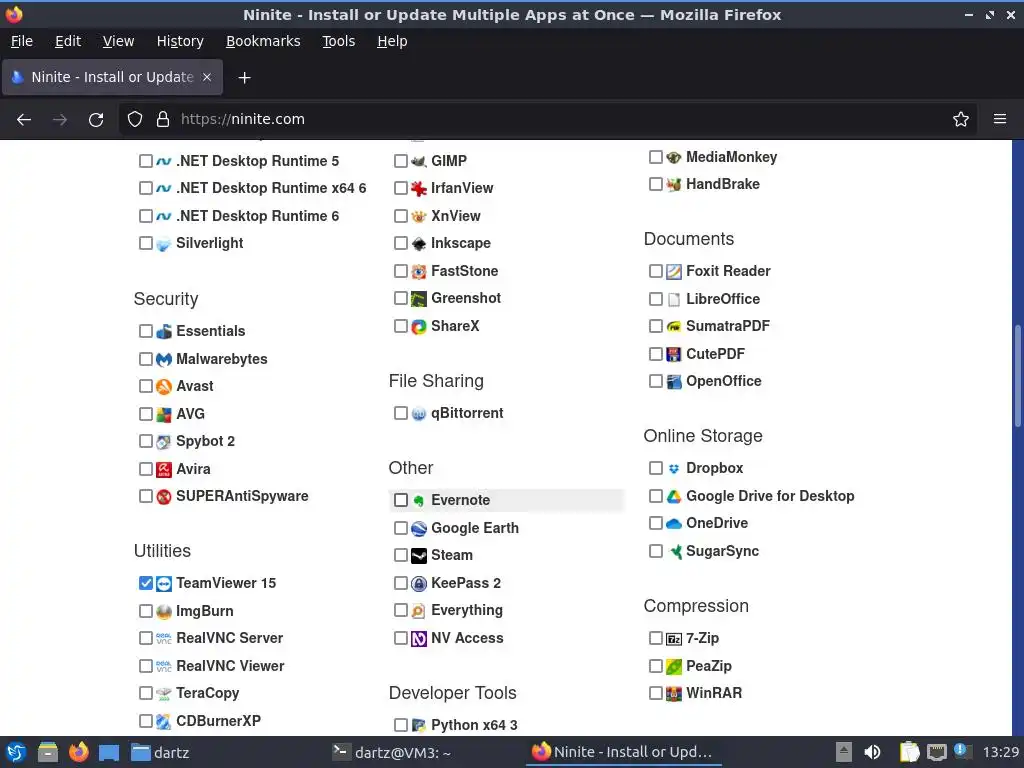The width and height of the screenshot is (1024, 768).
Task: Click the OneDrive cloud icon
Action: coord(674,524)
